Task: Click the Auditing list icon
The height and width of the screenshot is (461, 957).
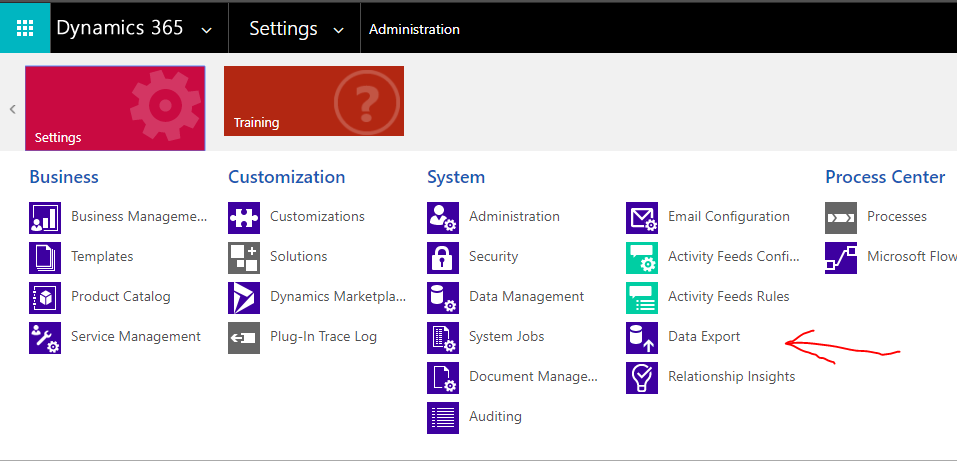Action: pos(442,418)
